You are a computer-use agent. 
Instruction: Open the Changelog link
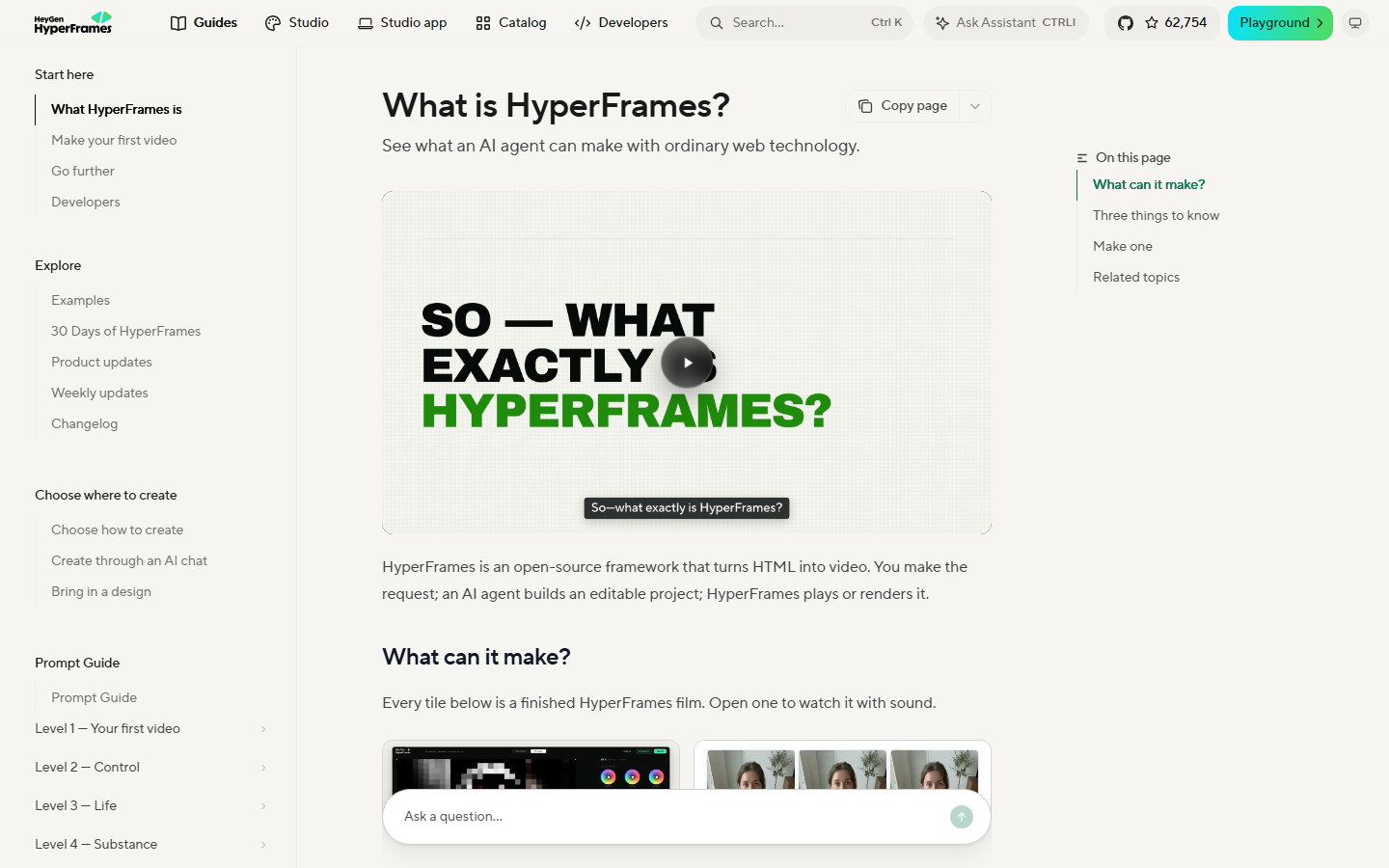84,424
